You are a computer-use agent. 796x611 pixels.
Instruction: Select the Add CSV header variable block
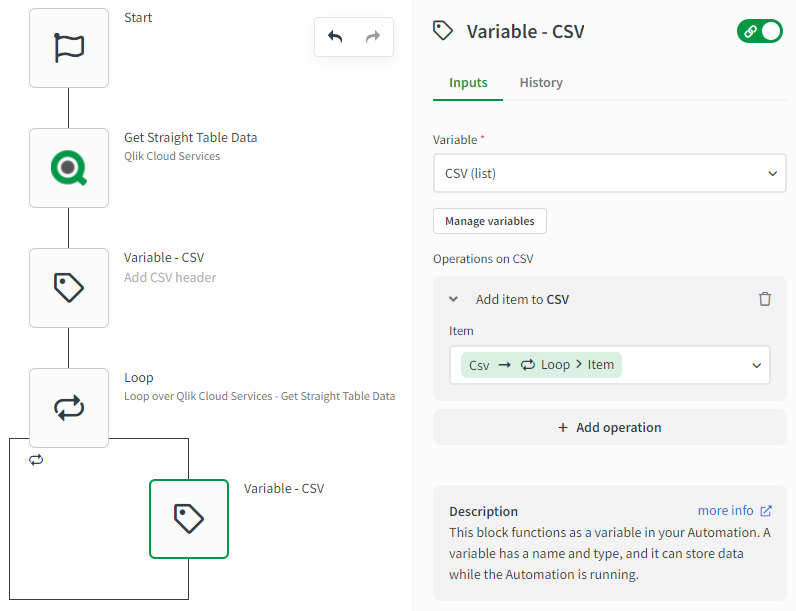[x=69, y=288]
